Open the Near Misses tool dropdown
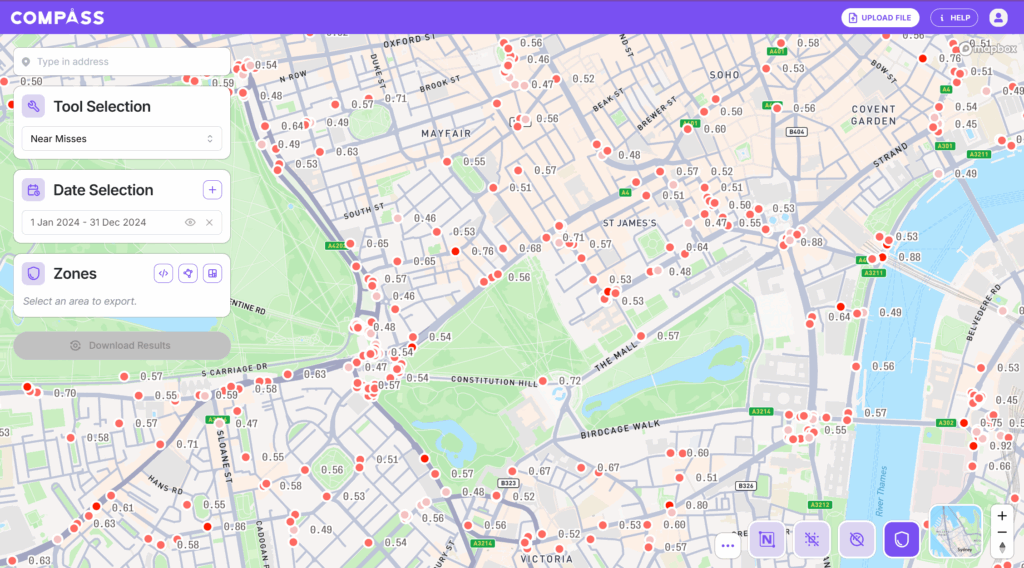 pyautogui.click(x=122, y=139)
